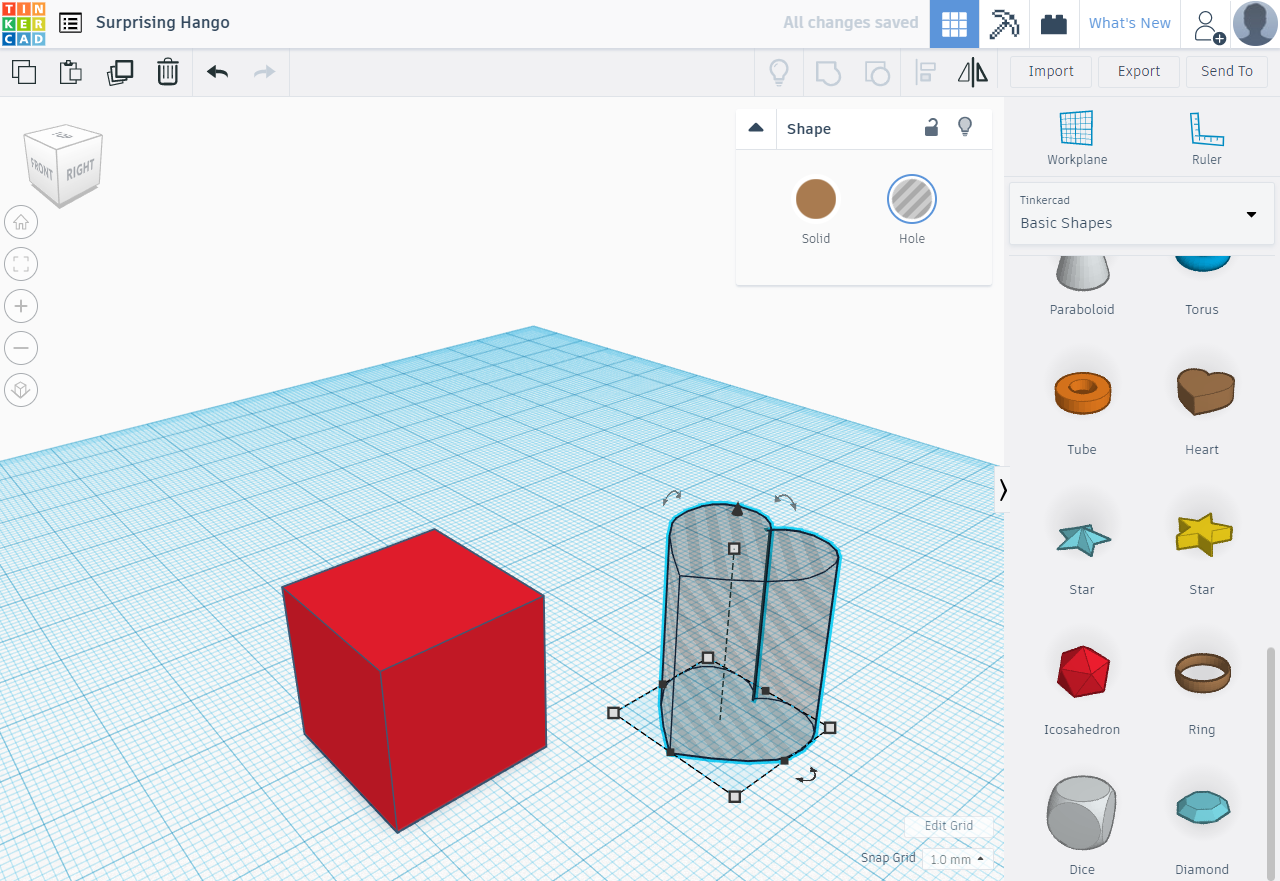Viewport: 1280px width, 881px height.
Task: Rename the design title Surprising Hango
Action: [163, 23]
